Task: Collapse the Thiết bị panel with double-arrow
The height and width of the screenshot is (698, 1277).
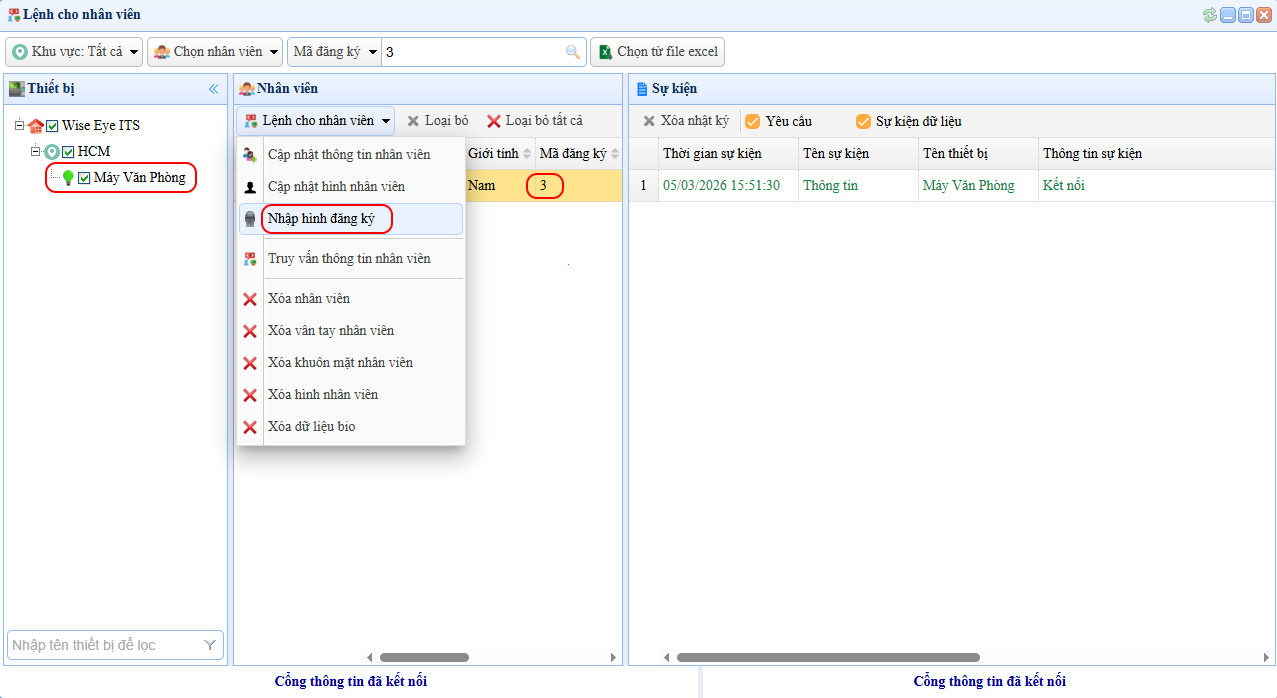Action: pyautogui.click(x=213, y=89)
